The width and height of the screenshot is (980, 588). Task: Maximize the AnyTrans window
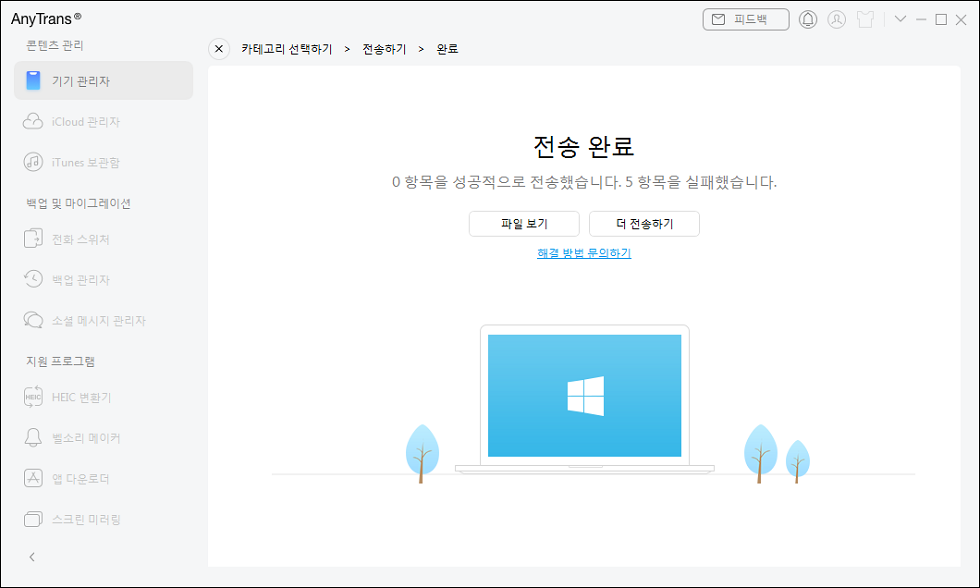tap(941, 19)
